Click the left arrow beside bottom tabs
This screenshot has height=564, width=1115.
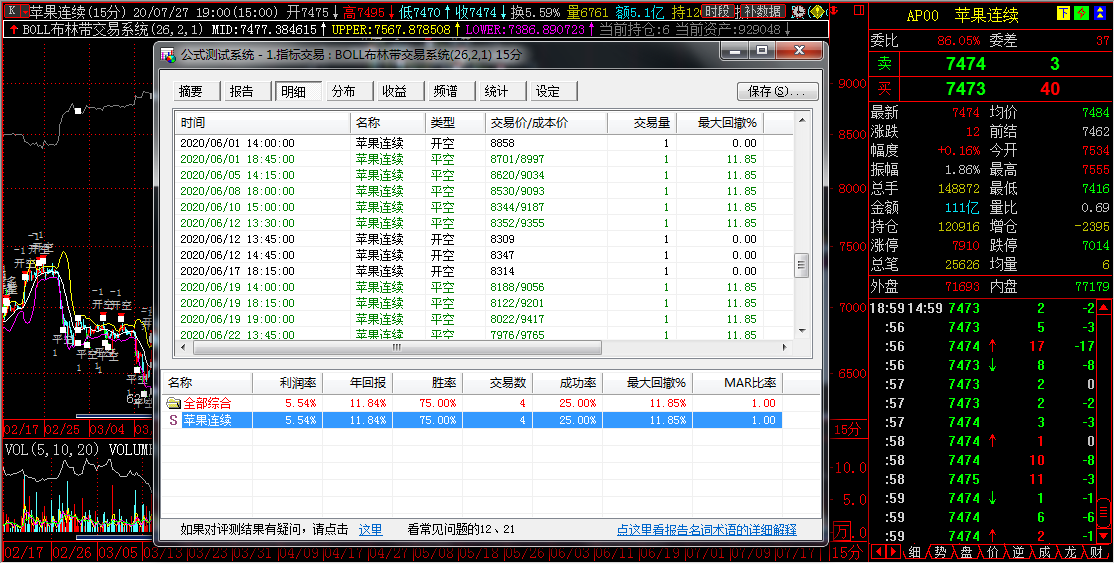point(878,552)
